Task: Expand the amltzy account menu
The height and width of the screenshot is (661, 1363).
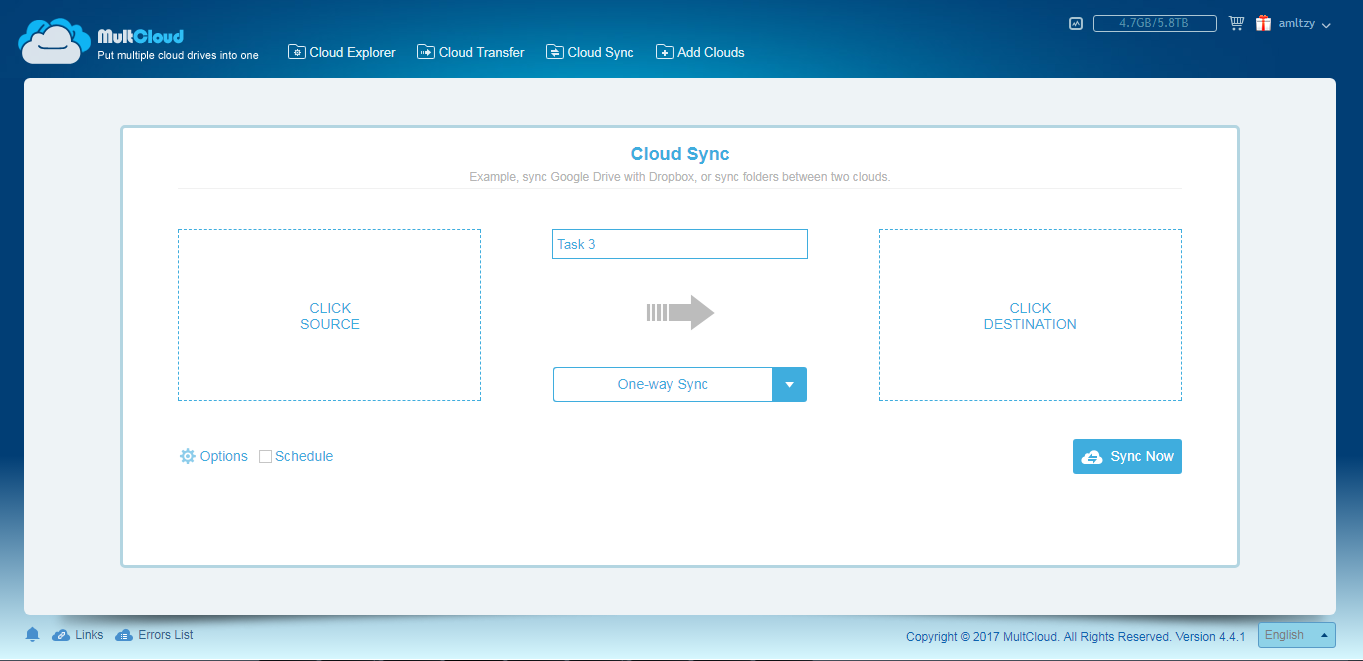Action: click(x=1304, y=24)
